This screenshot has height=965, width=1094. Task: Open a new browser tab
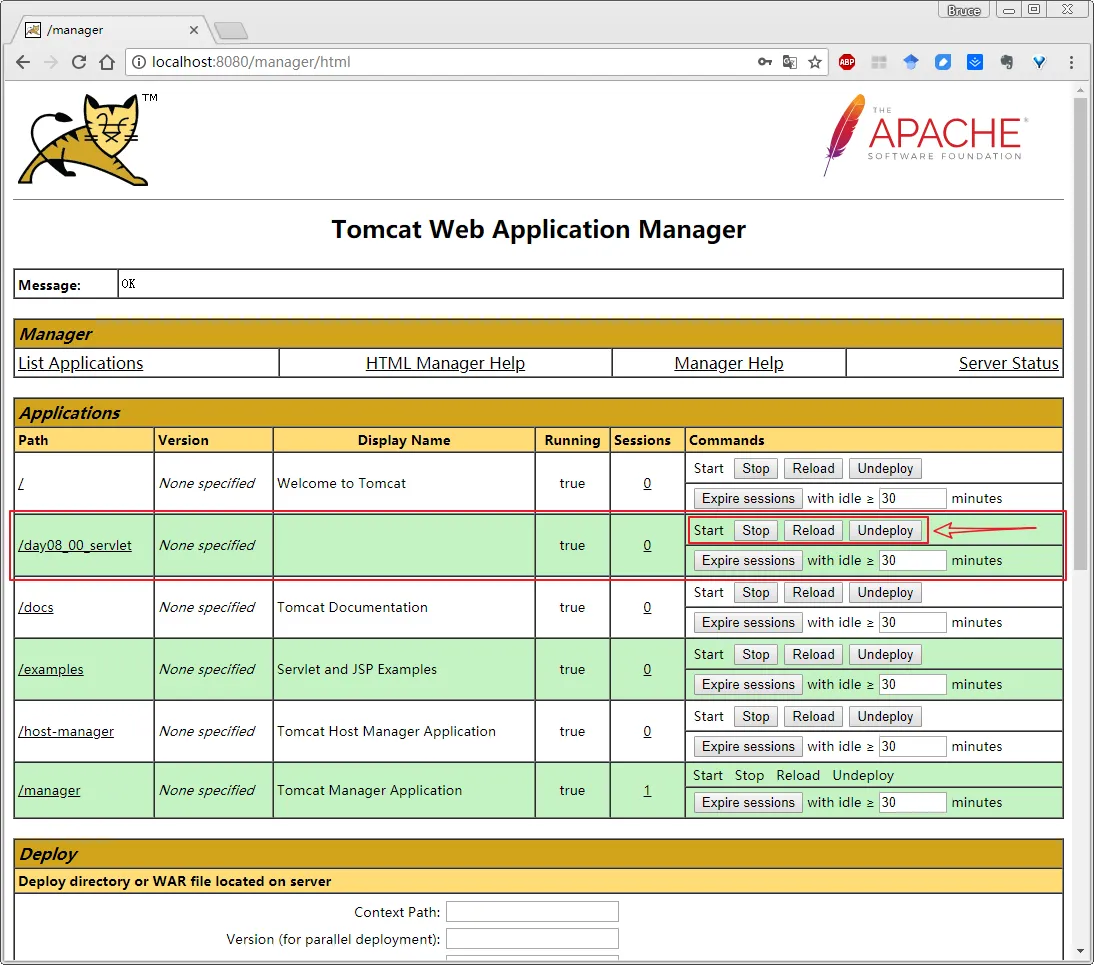[231, 31]
